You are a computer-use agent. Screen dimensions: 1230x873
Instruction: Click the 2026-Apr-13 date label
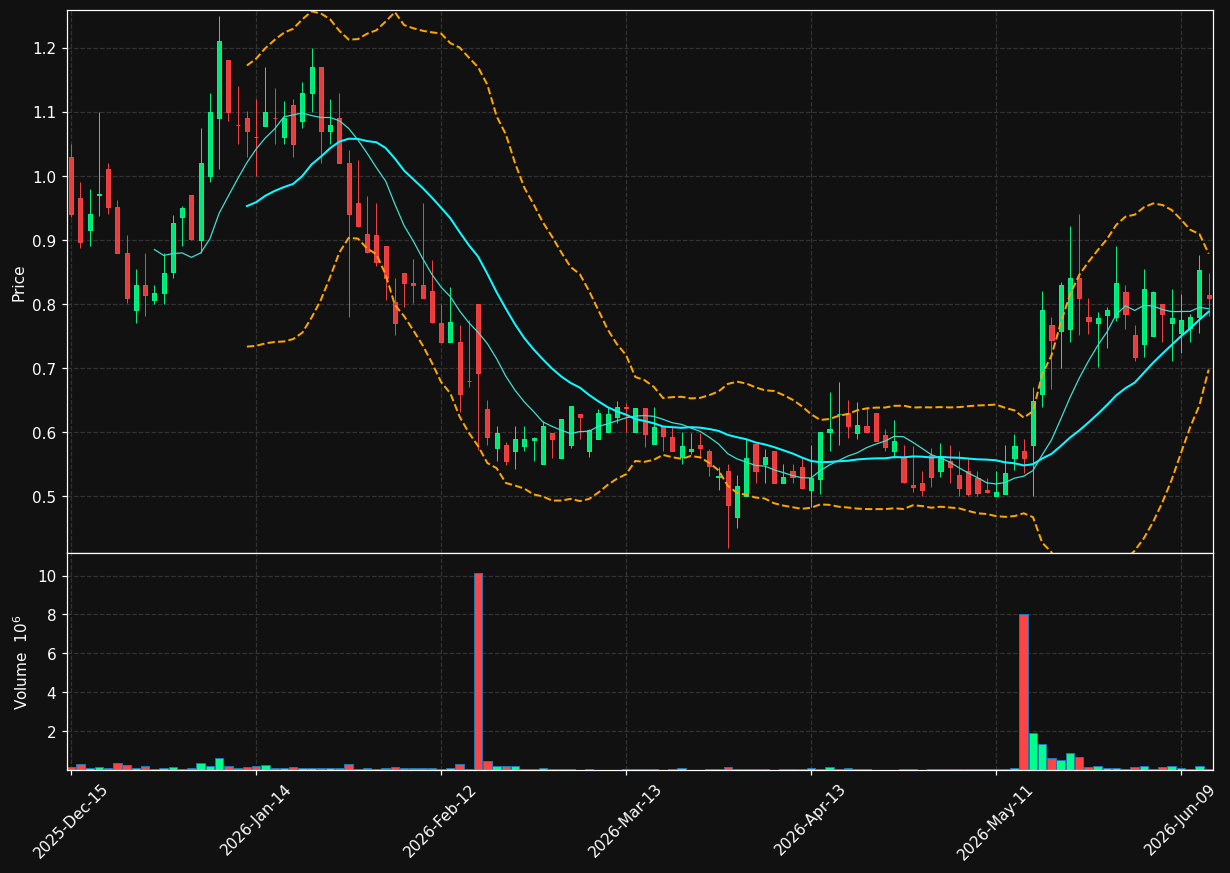coord(811,821)
